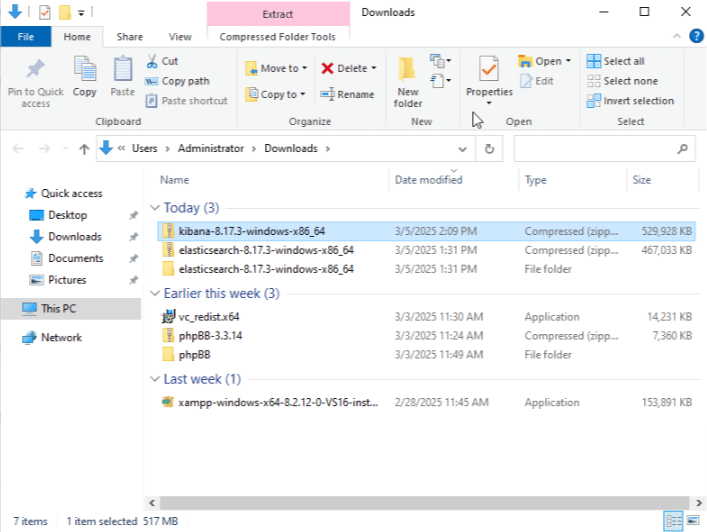Open the File menu tab
The height and width of the screenshot is (532, 707).
(x=26, y=37)
